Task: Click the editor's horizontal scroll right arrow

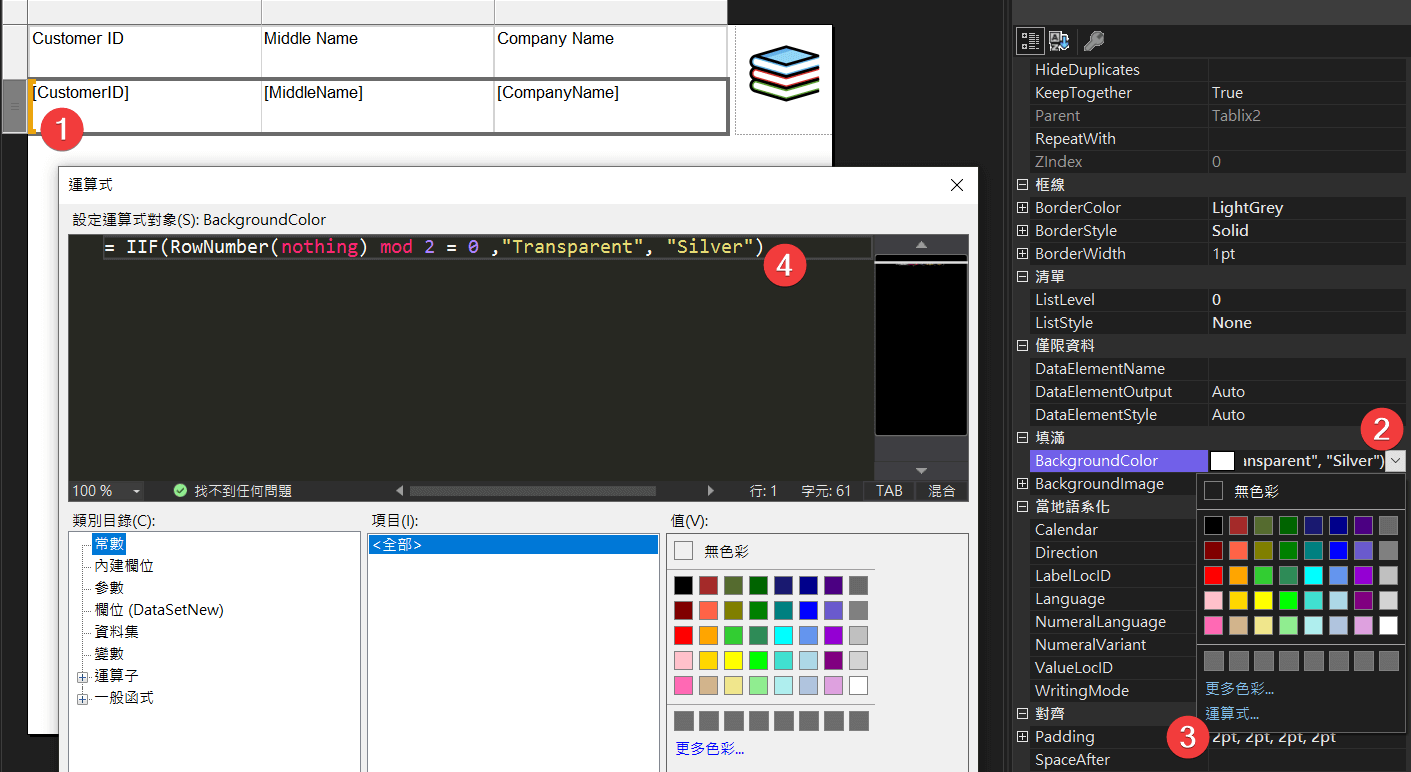Action: [x=711, y=491]
